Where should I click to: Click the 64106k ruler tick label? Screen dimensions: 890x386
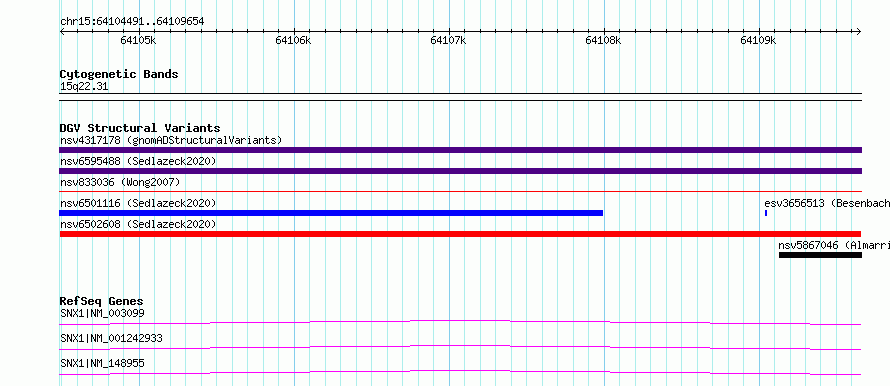pos(293,41)
